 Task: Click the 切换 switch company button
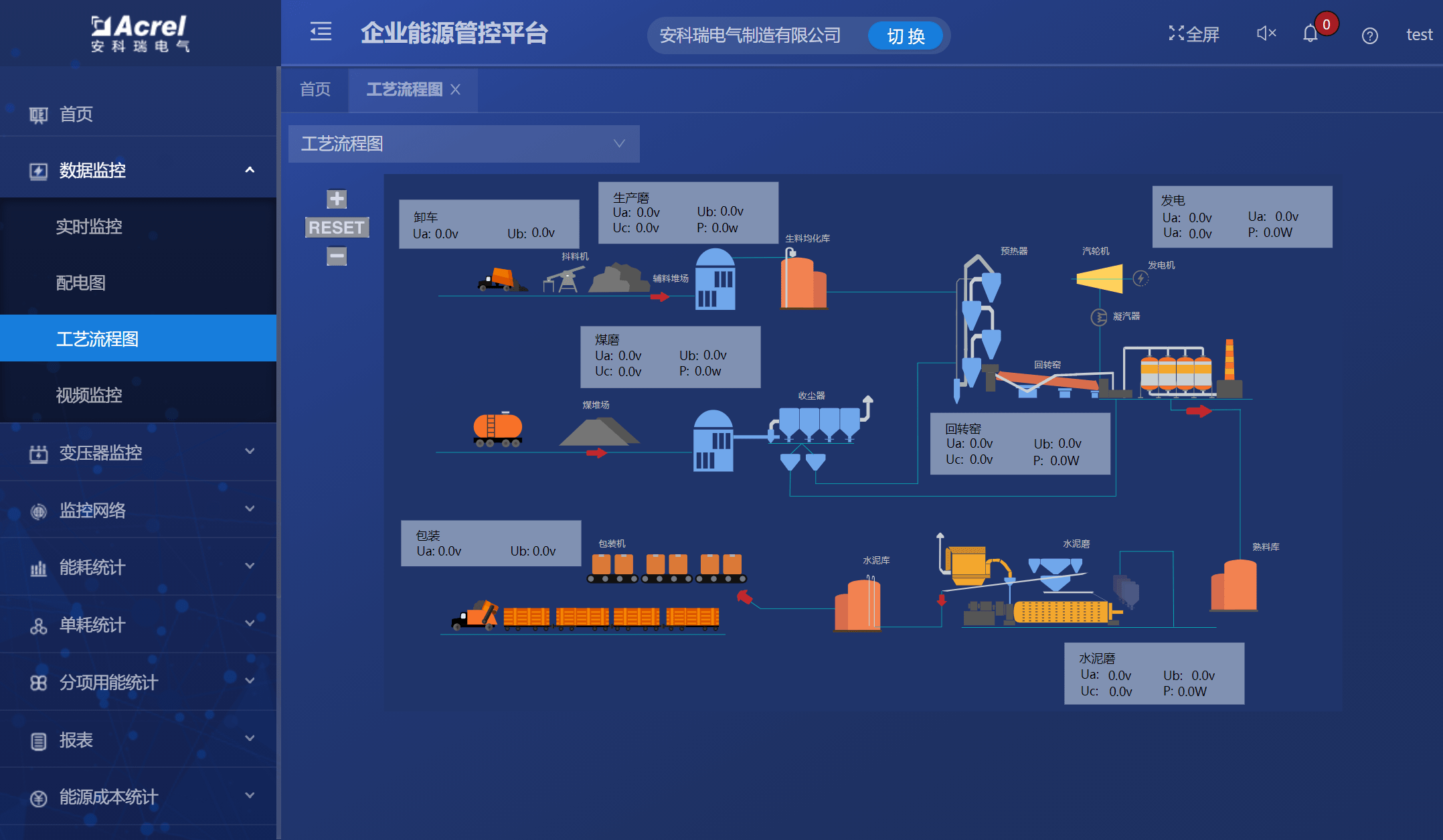coord(906,36)
